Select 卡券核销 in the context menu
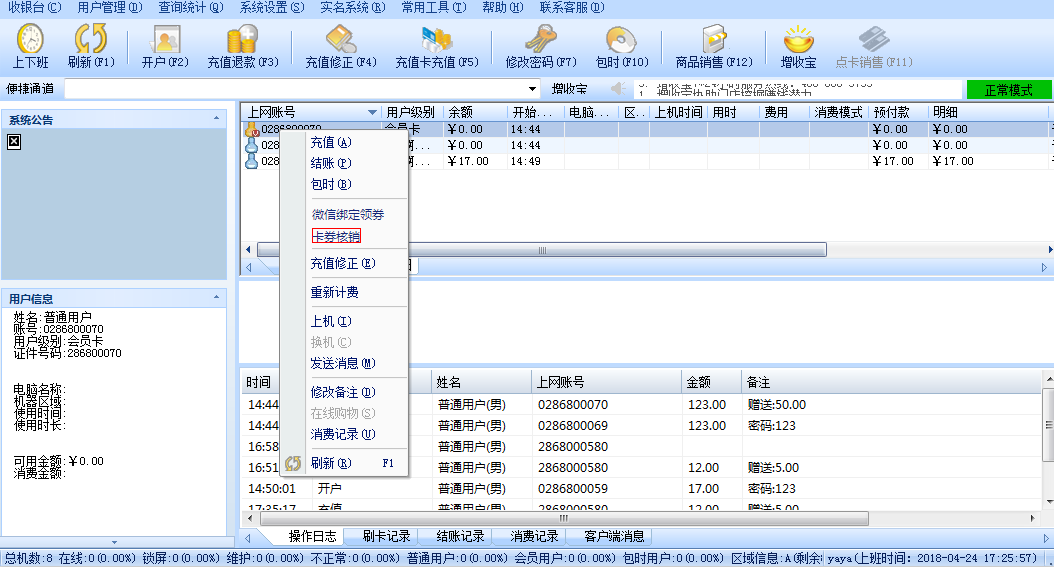This screenshot has height=567, width=1054. coord(336,236)
